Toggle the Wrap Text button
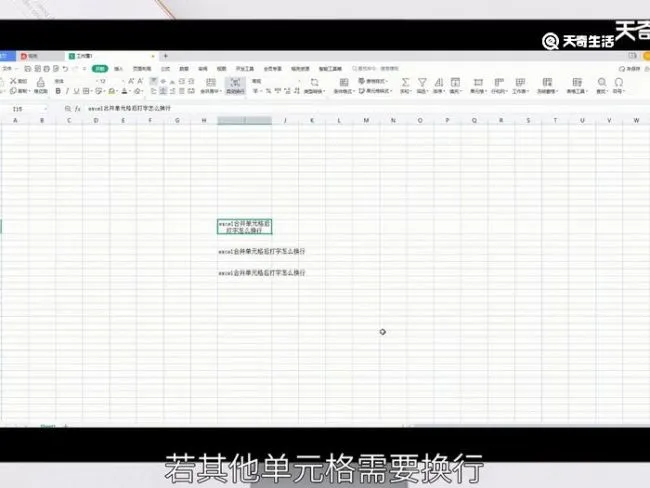650x488 pixels. tap(235, 85)
